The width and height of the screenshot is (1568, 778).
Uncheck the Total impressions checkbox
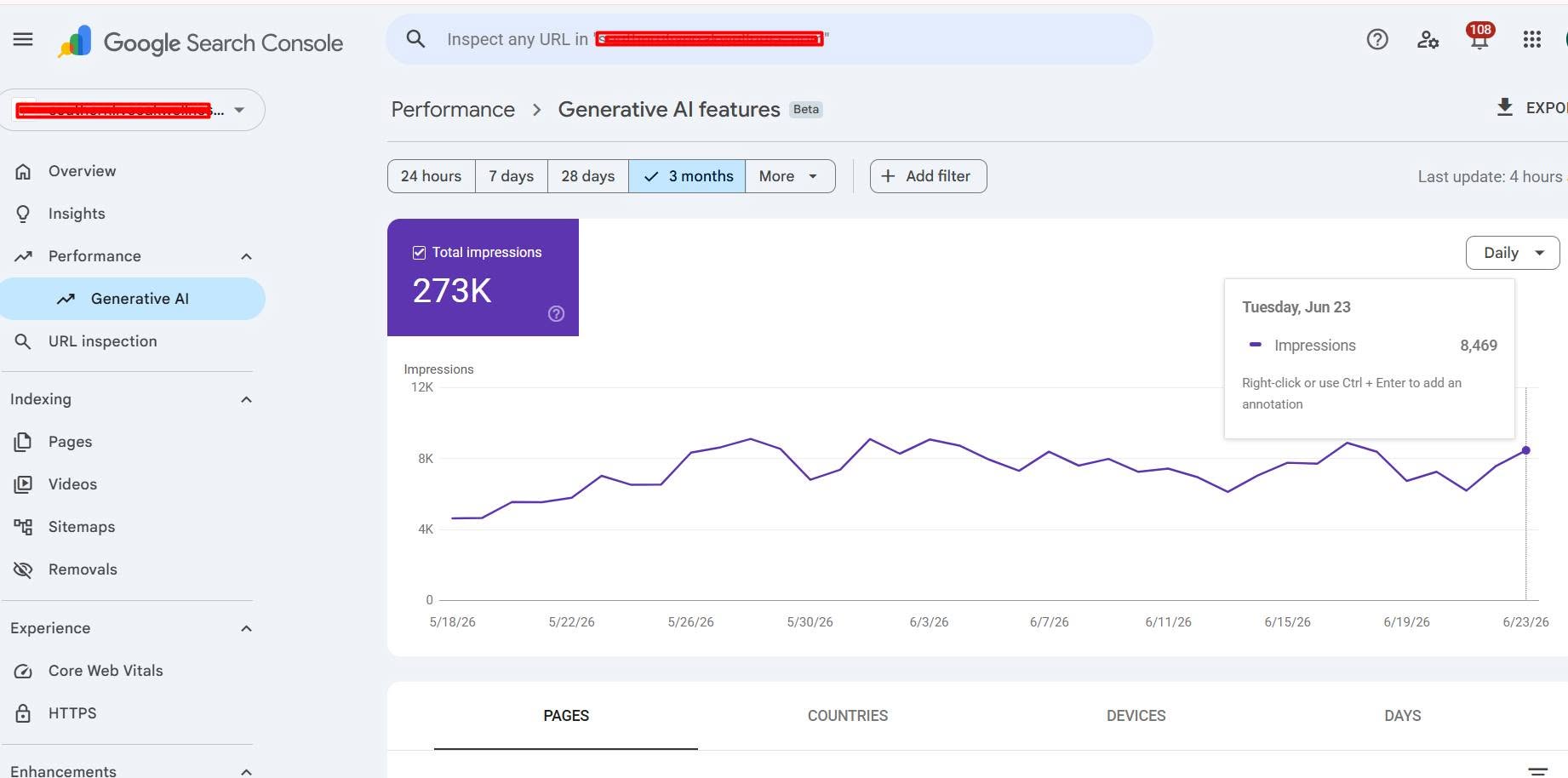point(419,253)
